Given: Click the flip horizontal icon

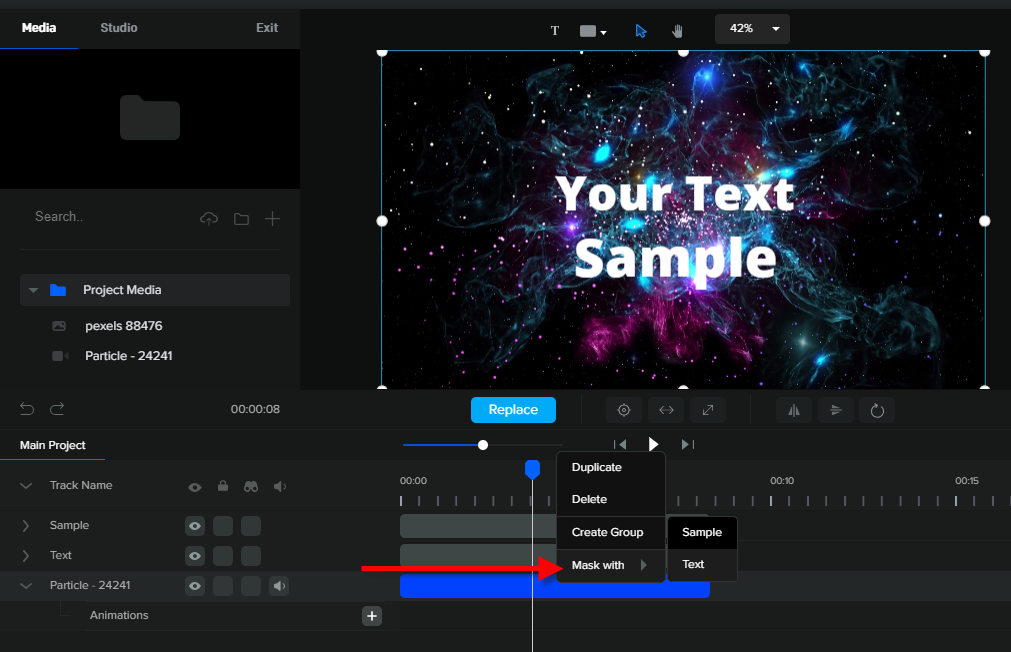Looking at the screenshot, I should (x=794, y=410).
